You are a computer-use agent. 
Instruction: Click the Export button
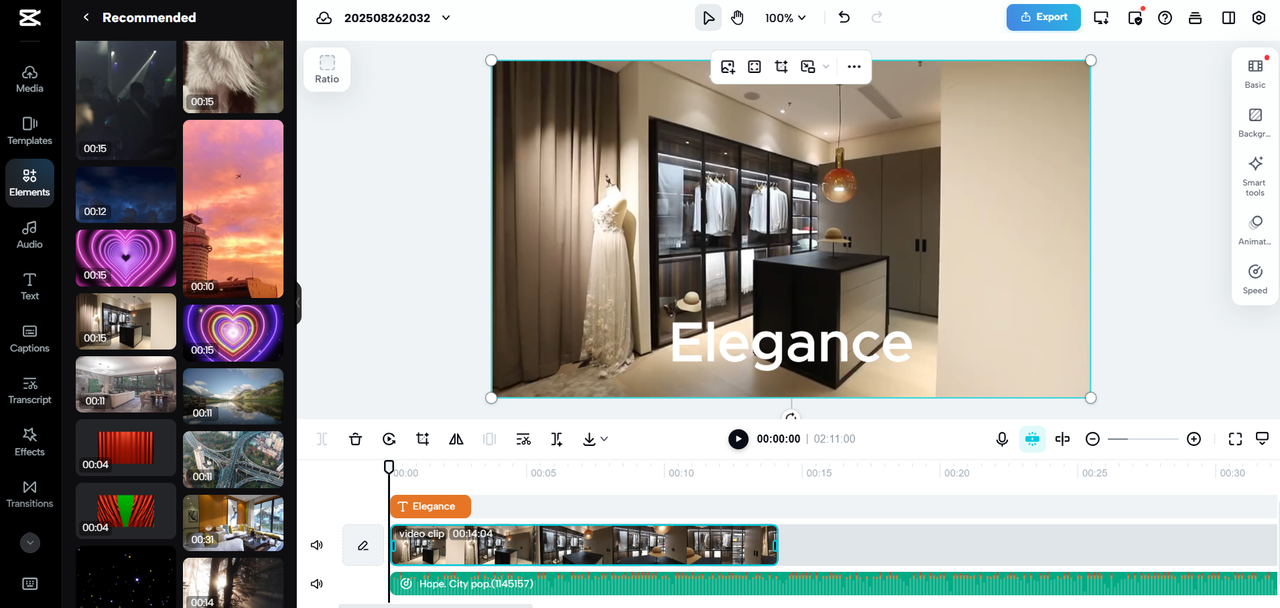point(1043,17)
